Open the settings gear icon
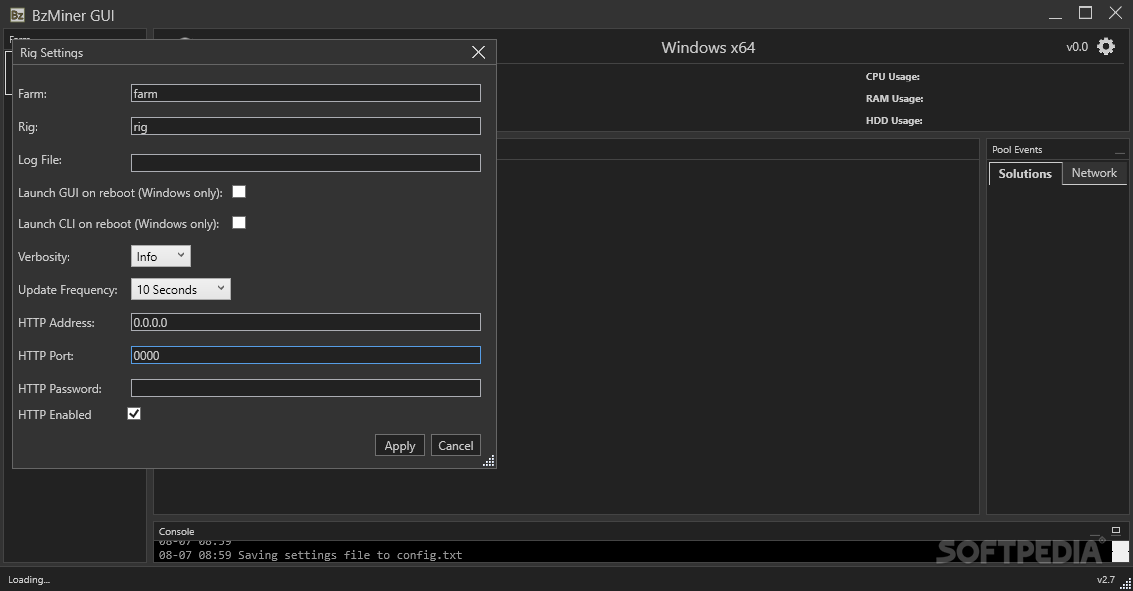 [1106, 47]
